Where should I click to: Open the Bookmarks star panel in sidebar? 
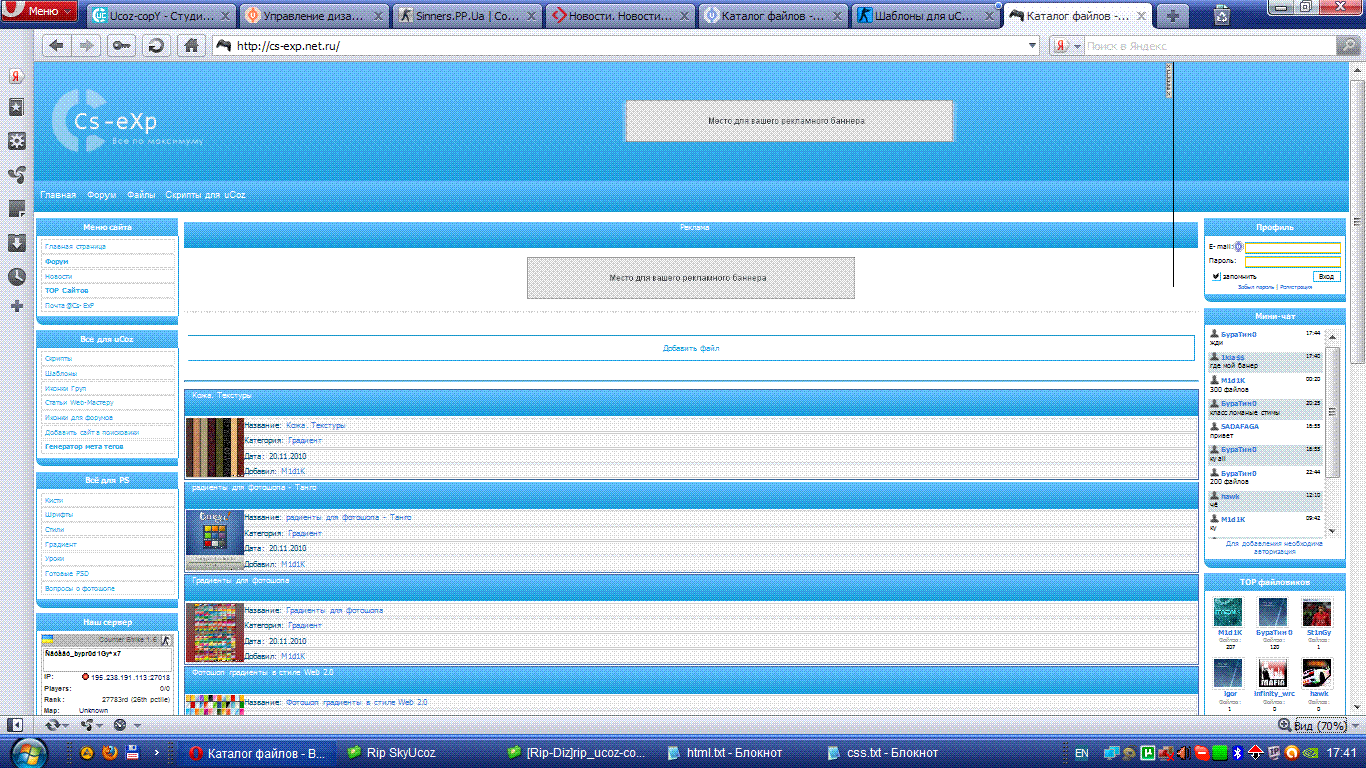click(x=16, y=106)
